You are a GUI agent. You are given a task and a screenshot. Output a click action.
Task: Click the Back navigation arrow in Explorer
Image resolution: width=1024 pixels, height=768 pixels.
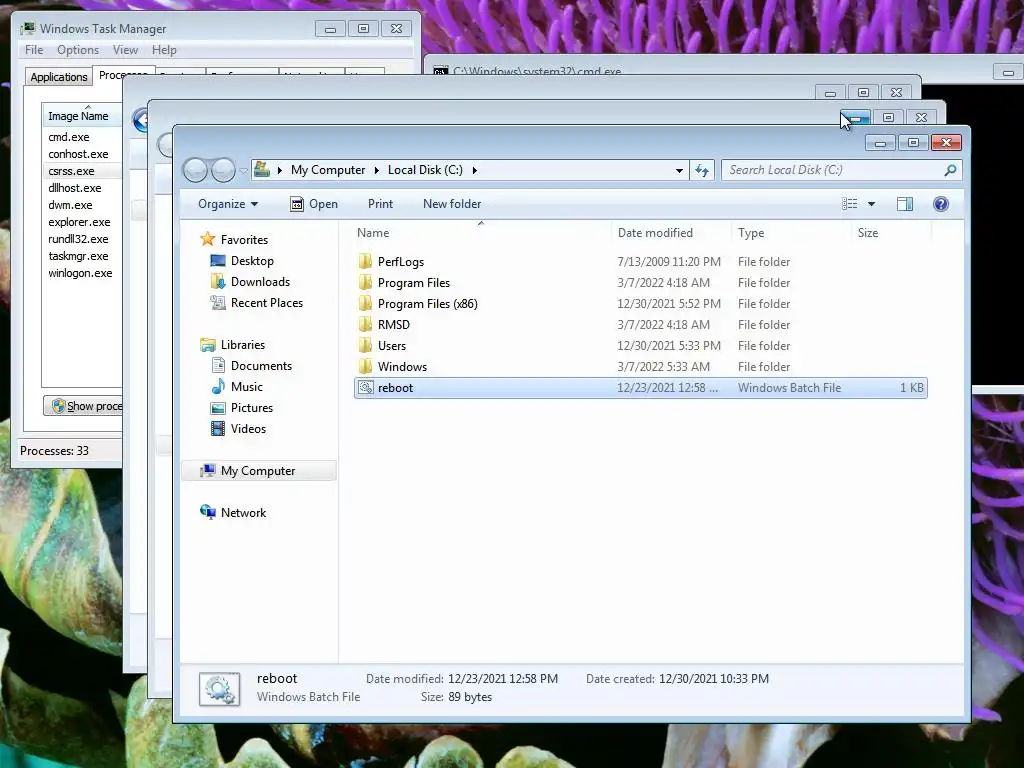[x=195, y=170]
